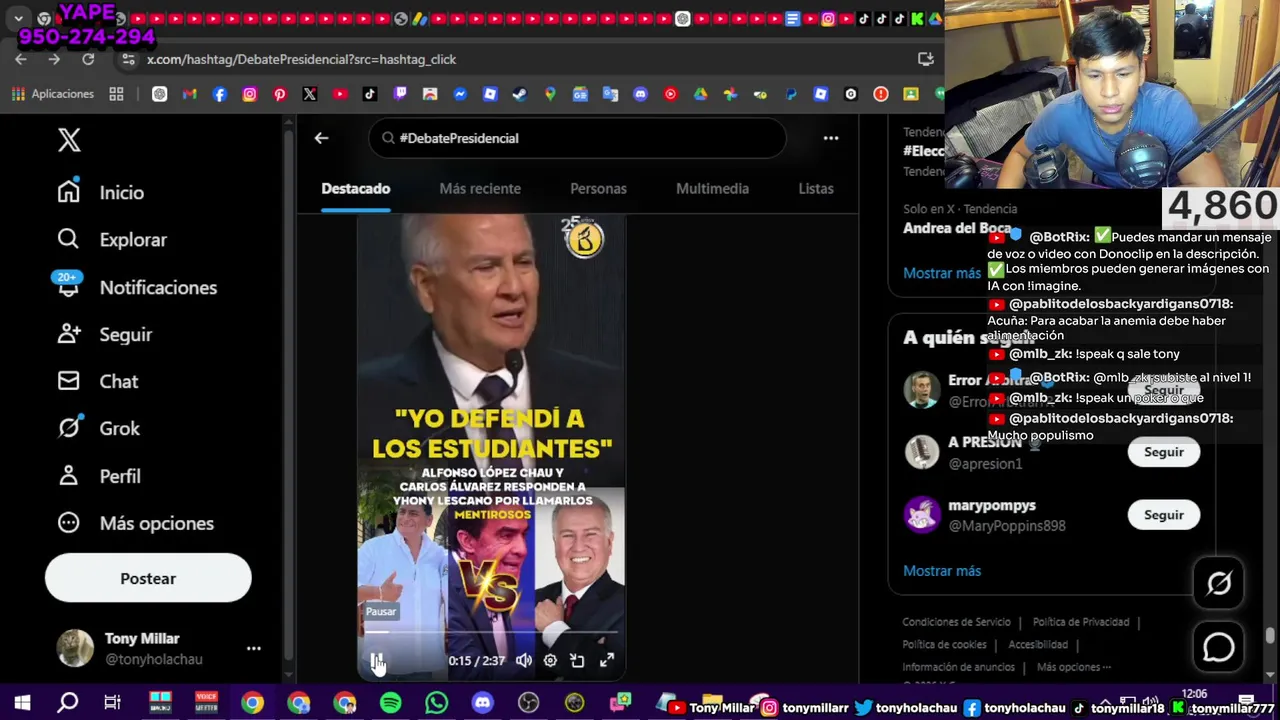
Task: Reload the page in Chrome
Action: coord(88,59)
